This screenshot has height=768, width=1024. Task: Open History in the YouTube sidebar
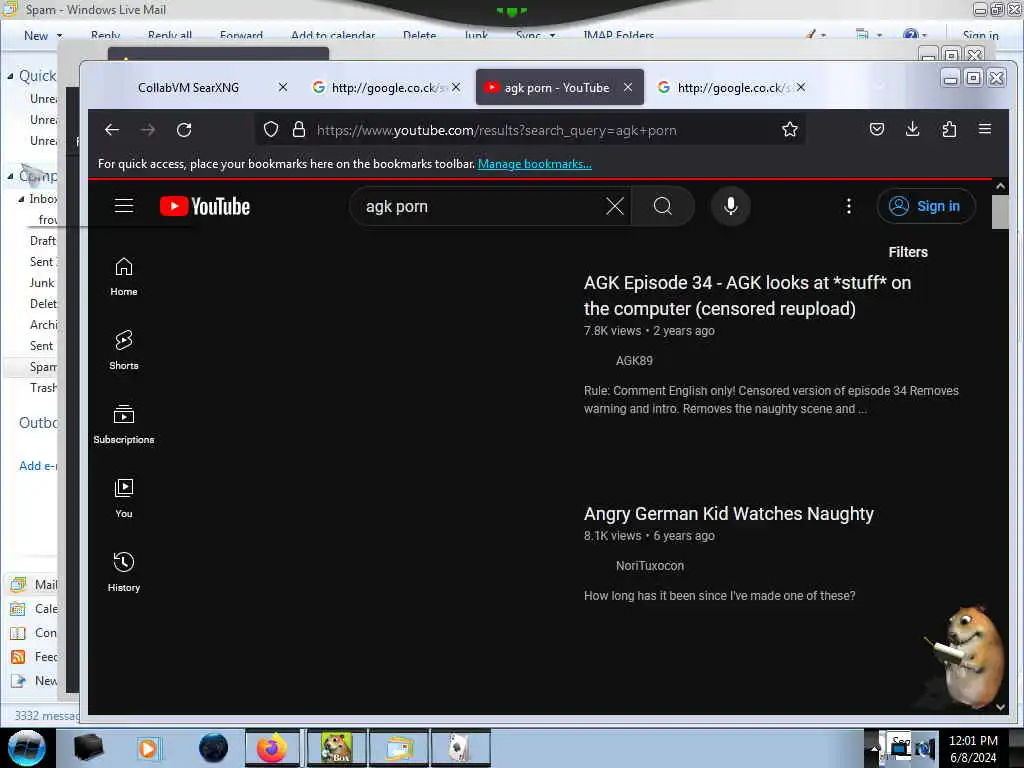point(123,572)
